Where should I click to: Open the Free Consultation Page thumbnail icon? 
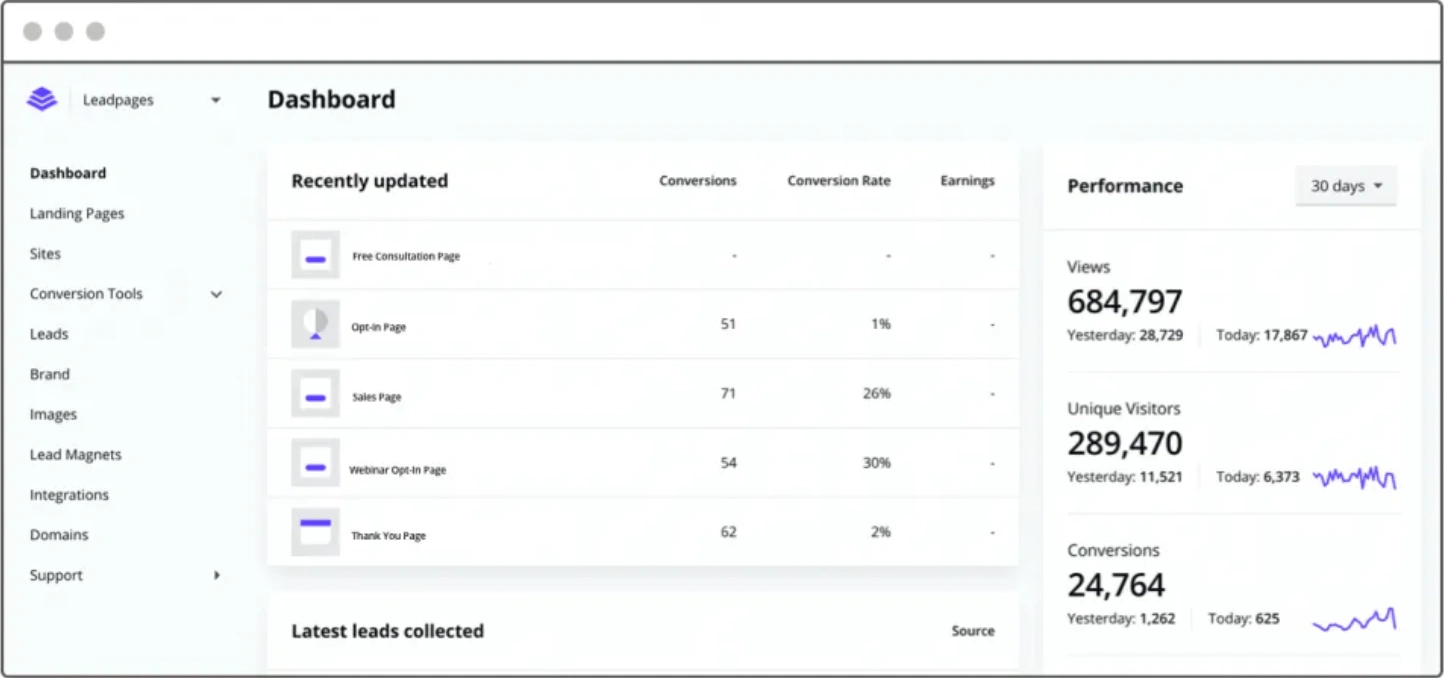315,255
